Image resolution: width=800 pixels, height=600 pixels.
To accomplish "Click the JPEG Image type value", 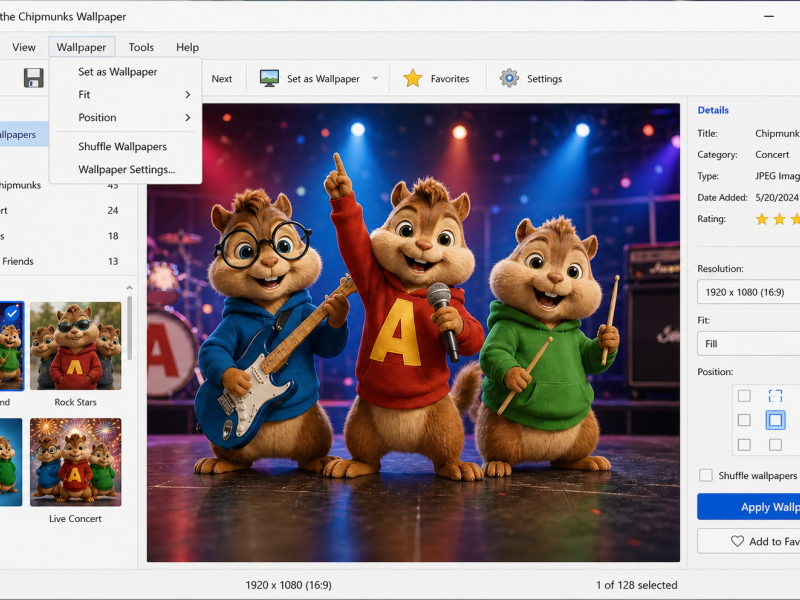I will pos(778,176).
